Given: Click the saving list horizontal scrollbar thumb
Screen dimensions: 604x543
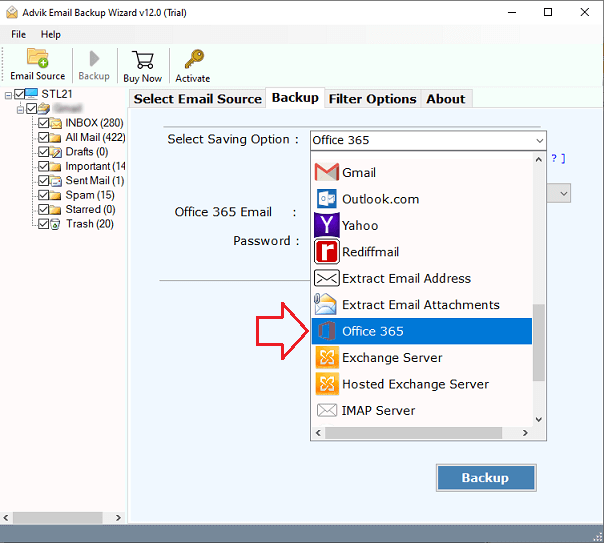Looking at the screenshot, I should [413, 433].
